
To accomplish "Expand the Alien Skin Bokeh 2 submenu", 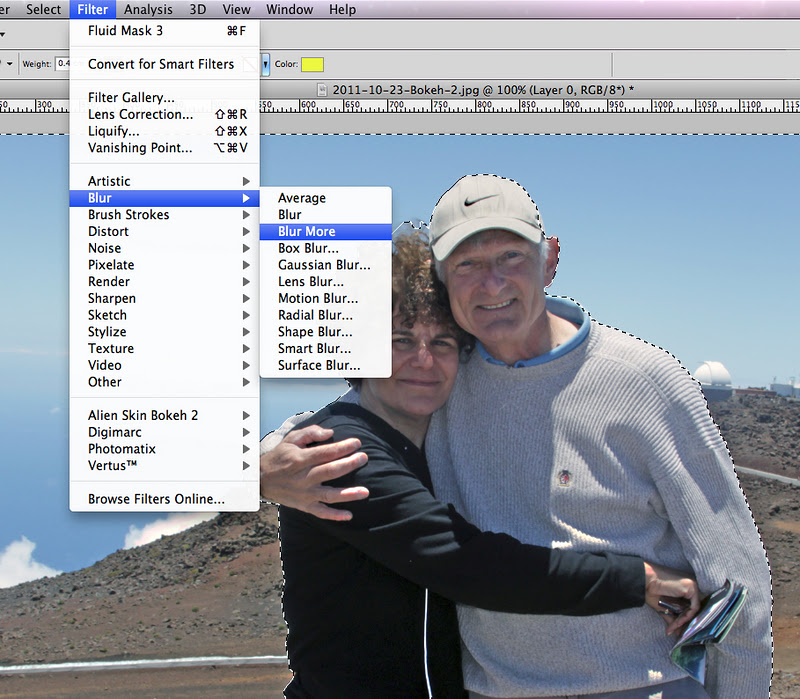I will [x=141, y=415].
